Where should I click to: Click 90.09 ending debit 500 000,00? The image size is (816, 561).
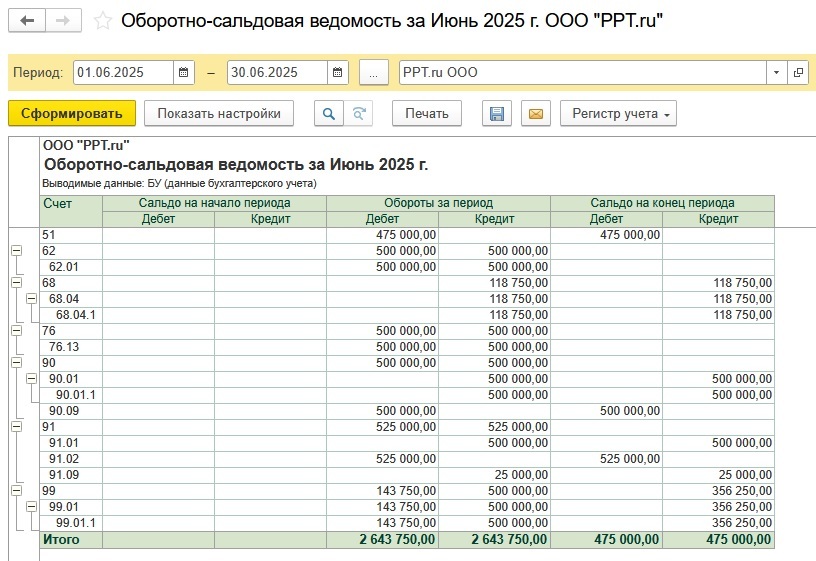point(607,411)
